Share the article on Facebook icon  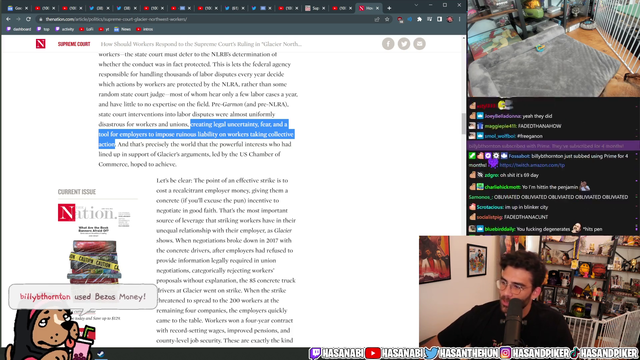(x=388, y=44)
